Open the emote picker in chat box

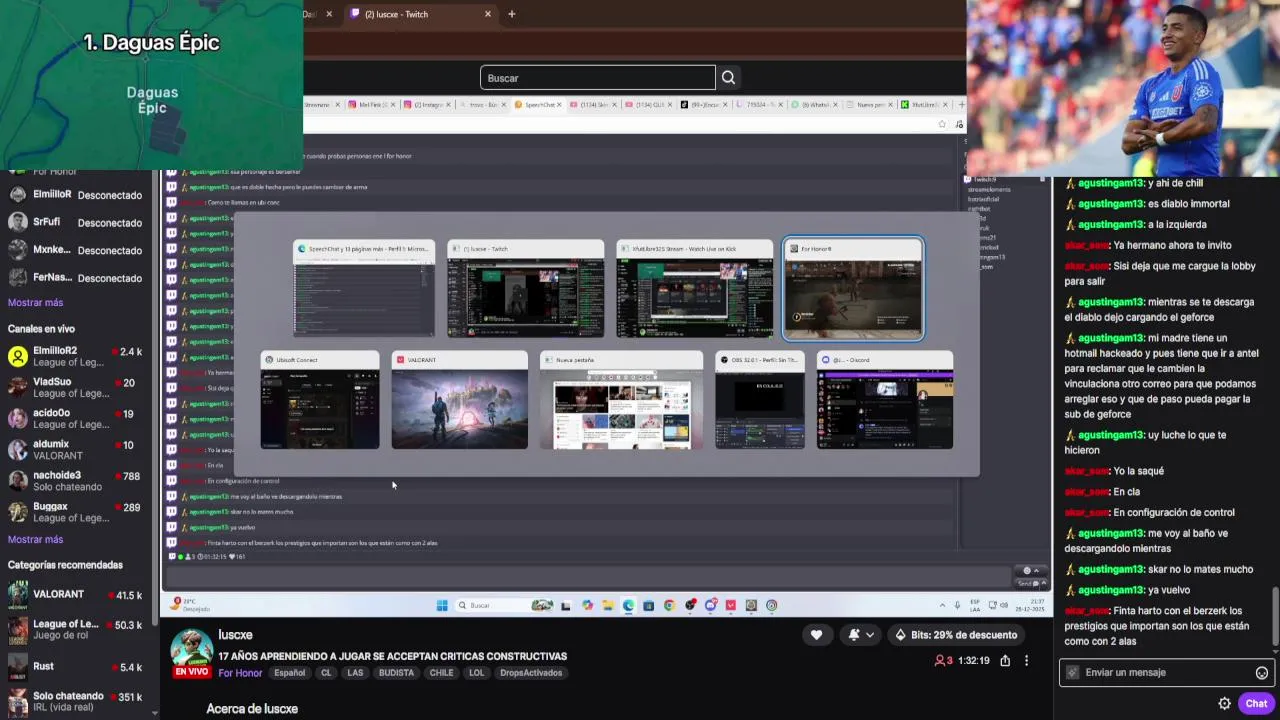click(x=1262, y=673)
